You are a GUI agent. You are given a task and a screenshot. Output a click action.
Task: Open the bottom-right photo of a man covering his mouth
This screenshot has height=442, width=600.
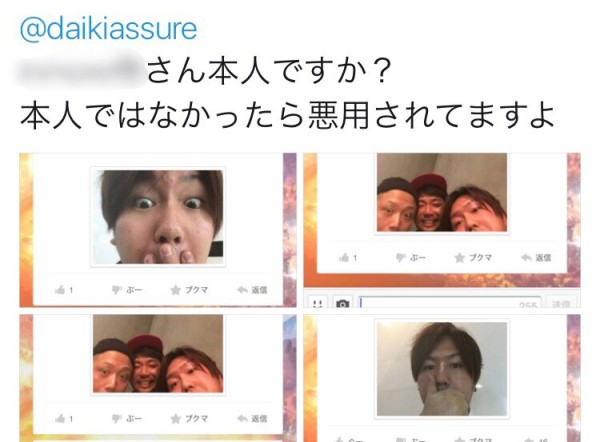(442, 369)
